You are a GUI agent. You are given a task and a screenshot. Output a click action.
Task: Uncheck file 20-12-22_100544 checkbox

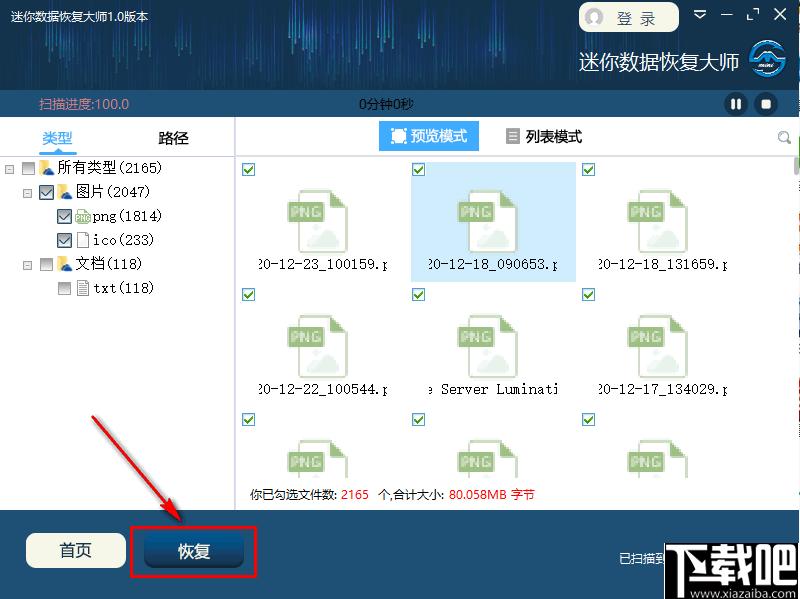point(248,294)
